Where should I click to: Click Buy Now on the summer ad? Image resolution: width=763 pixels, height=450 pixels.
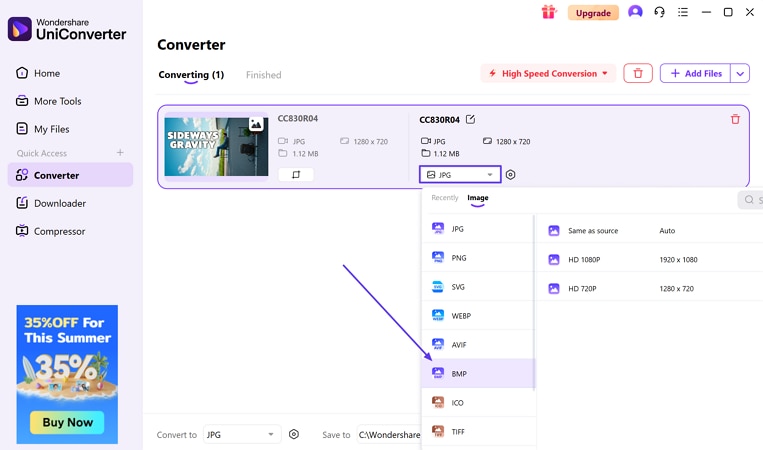point(67,422)
